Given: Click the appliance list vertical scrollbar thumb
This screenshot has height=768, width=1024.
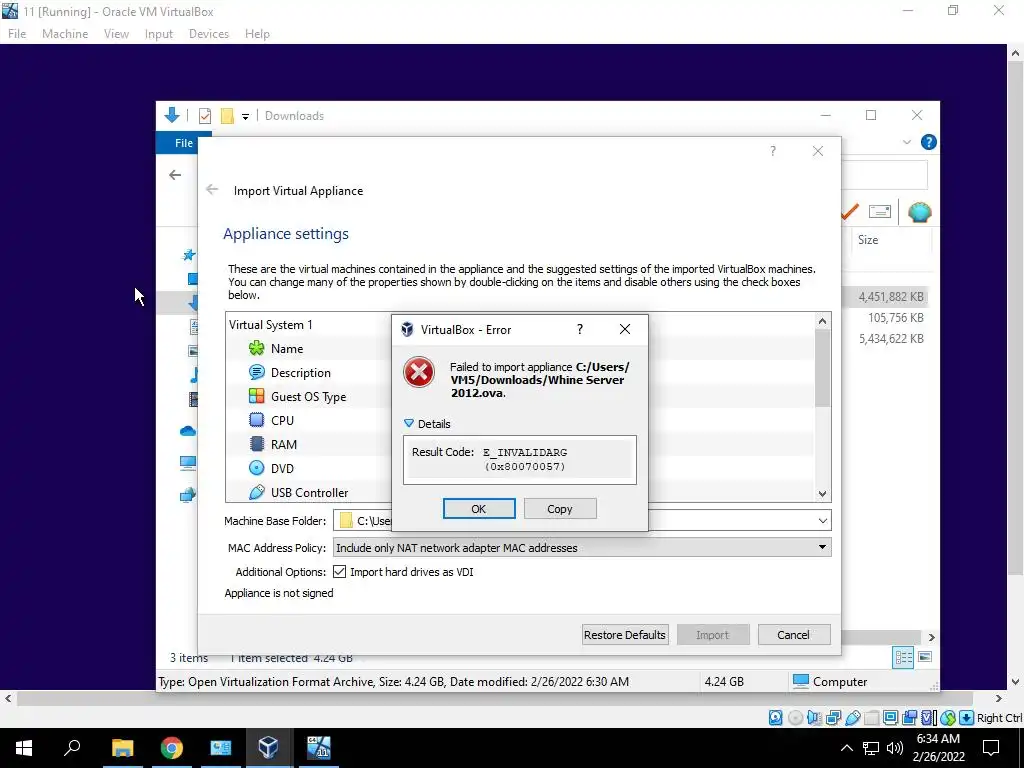Looking at the screenshot, I should click(822, 368).
